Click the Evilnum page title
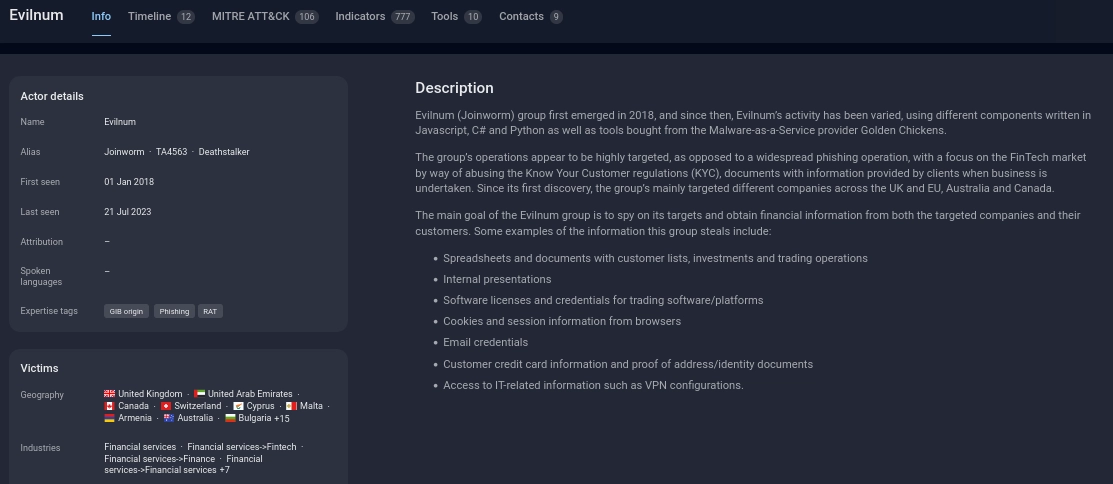1113x484 pixels. [x=36, y=15]
